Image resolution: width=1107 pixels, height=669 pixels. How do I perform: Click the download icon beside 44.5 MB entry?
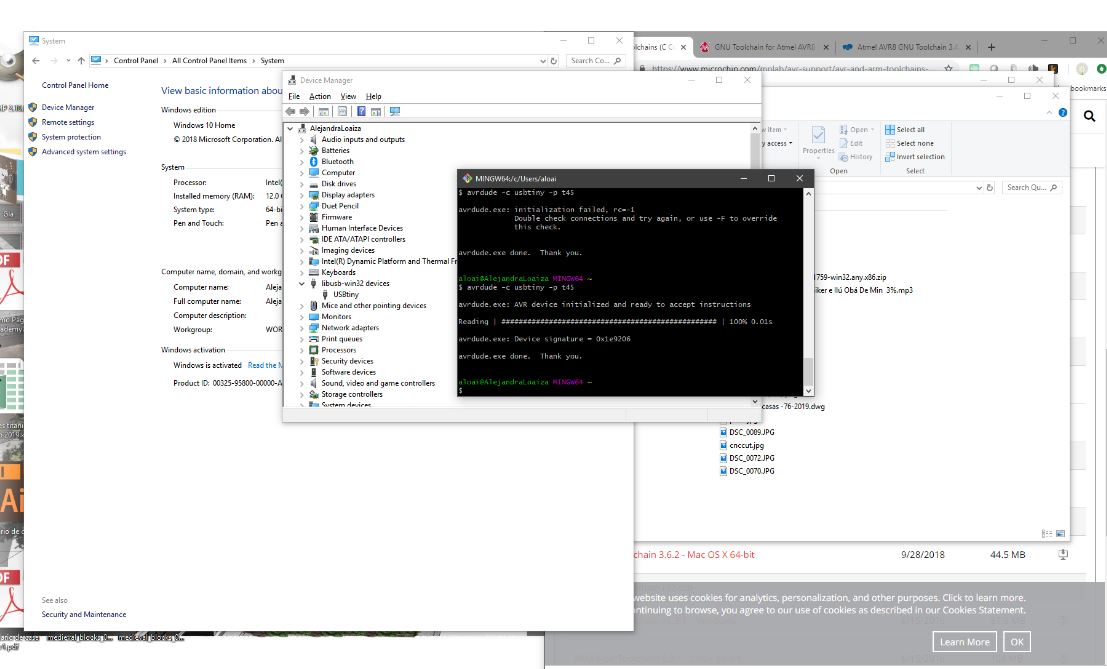[1063, 555]
